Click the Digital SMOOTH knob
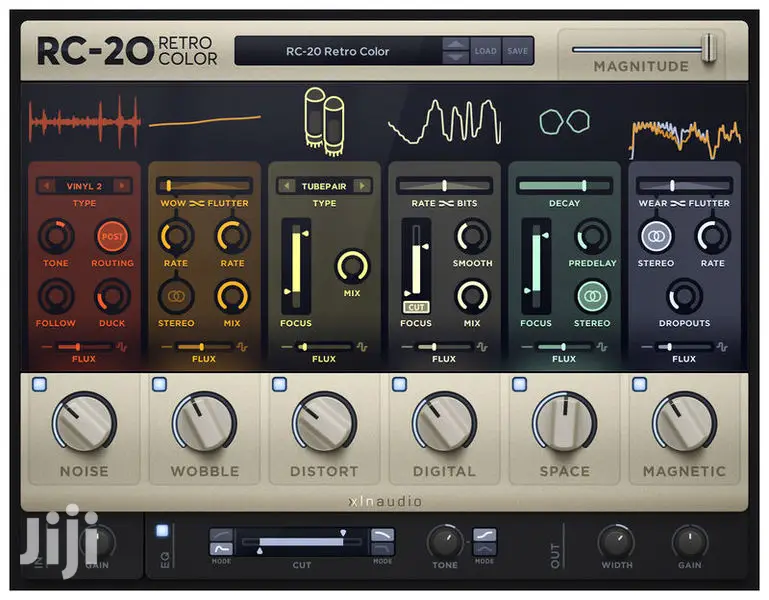The width and height of the screenshot is (769, 600). click(x=472, y=236)
